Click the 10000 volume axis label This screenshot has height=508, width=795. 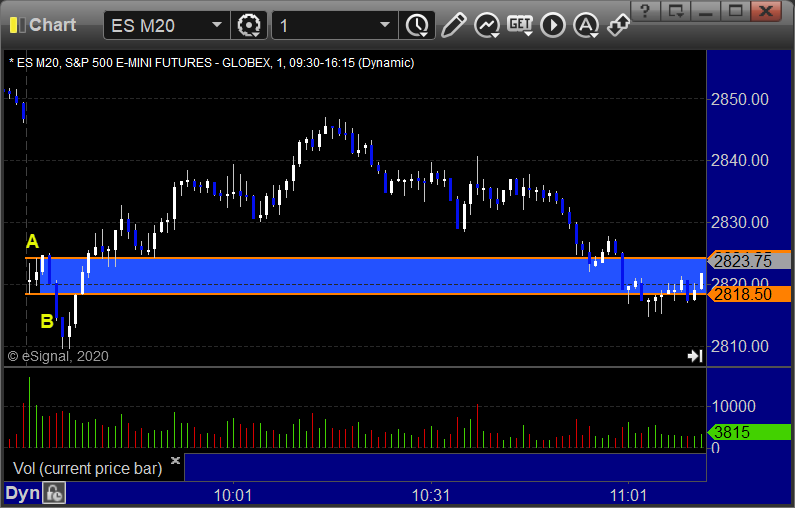point(734,406)
